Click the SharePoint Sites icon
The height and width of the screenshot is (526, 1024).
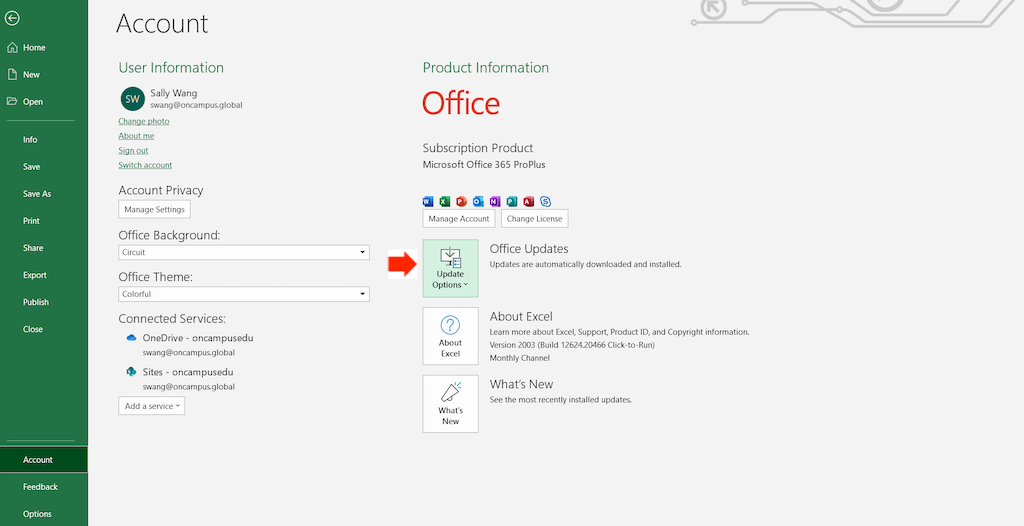pos(131,372)
